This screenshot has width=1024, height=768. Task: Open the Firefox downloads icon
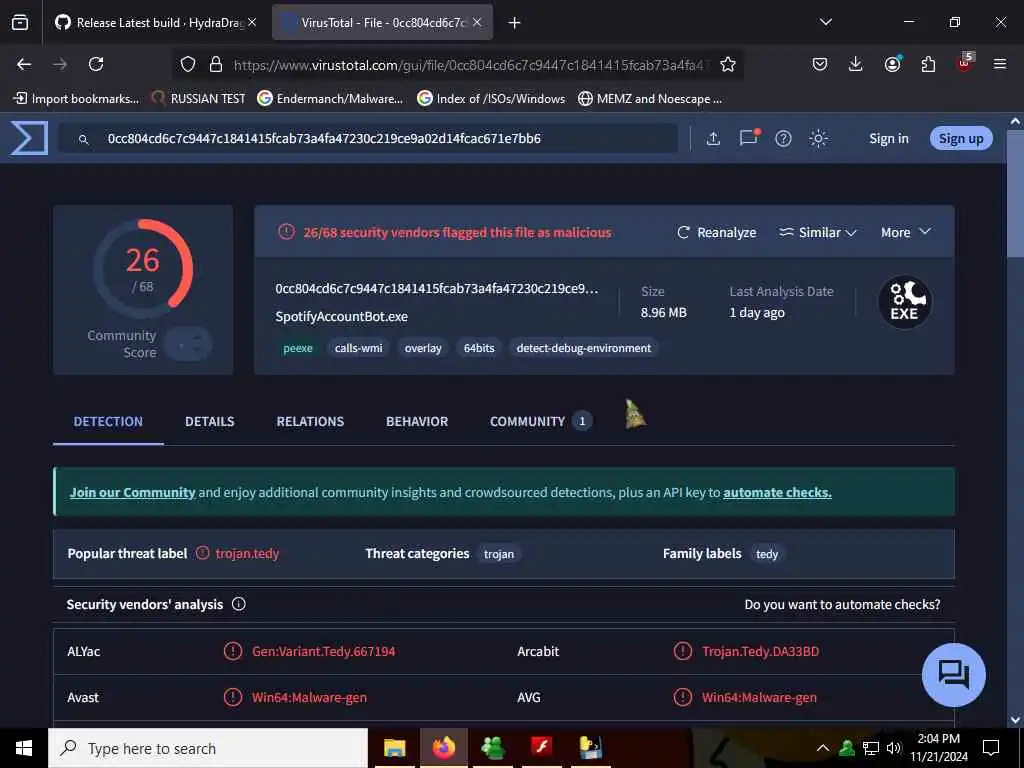pyautogui.click(x=856, y=64)
